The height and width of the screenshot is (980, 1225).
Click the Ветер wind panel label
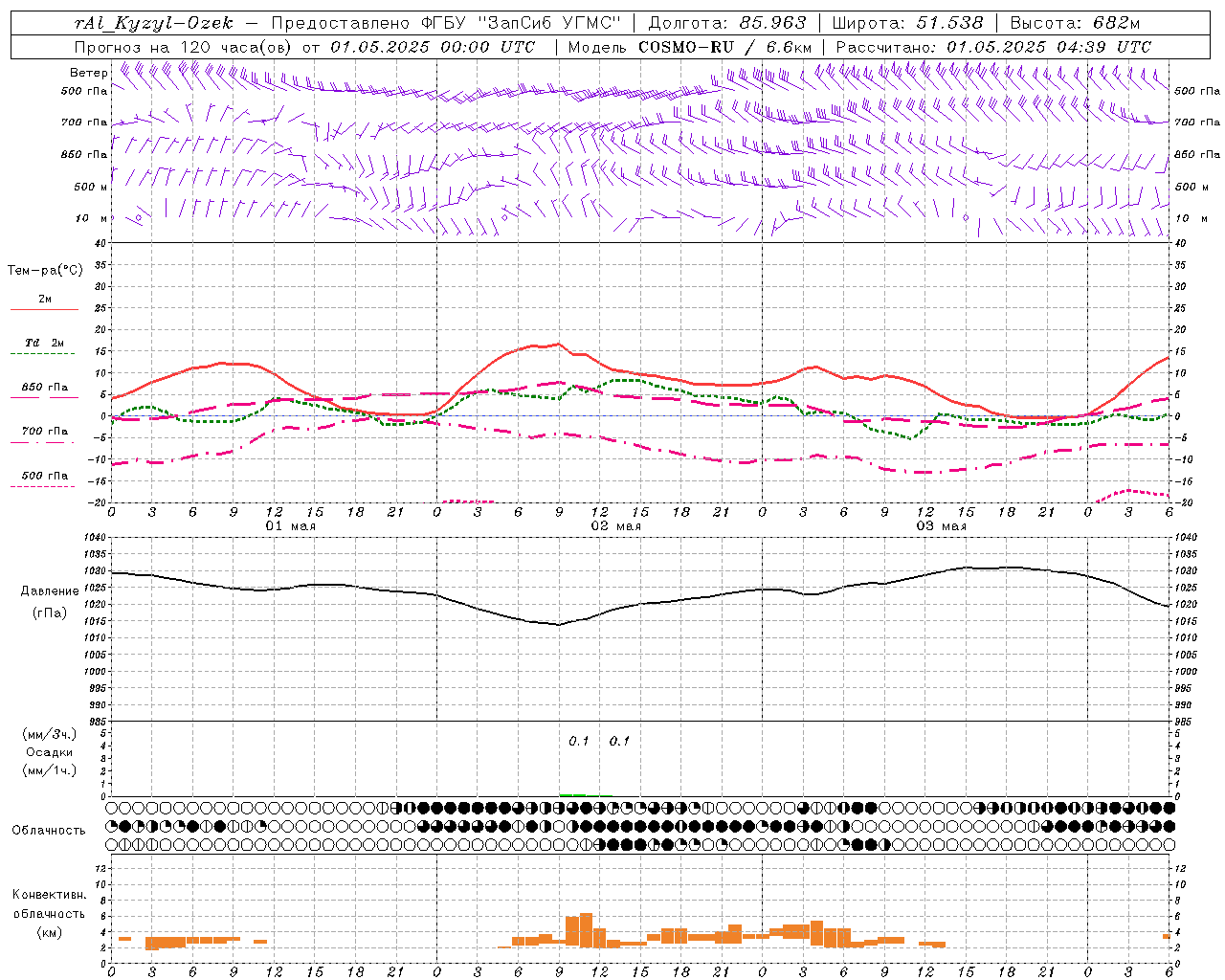point(88,73)
